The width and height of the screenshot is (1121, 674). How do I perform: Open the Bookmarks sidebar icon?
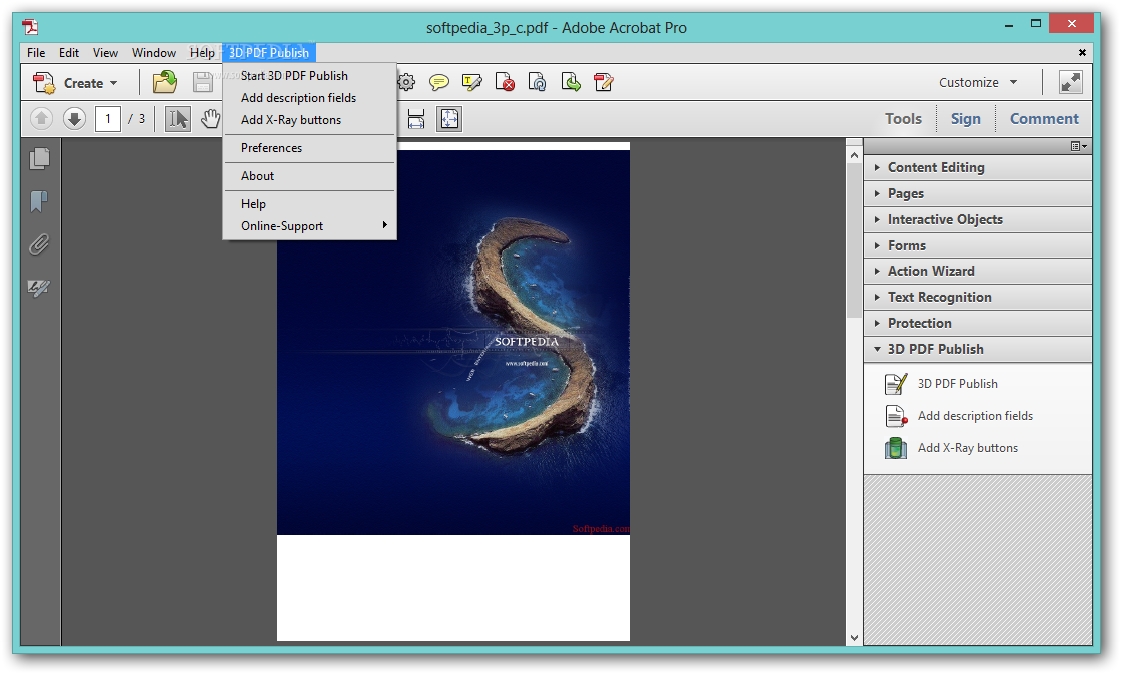point(40,202)
